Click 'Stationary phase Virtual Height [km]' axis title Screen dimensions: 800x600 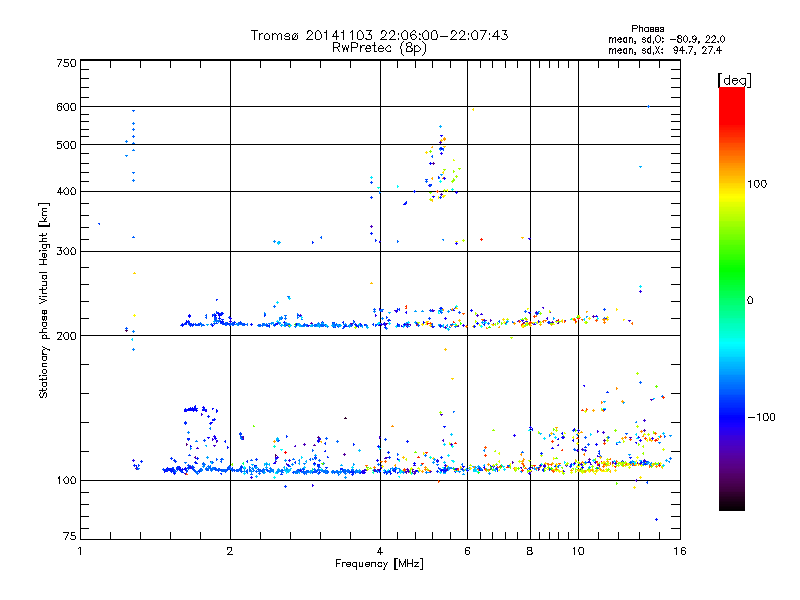pos(43,301)
